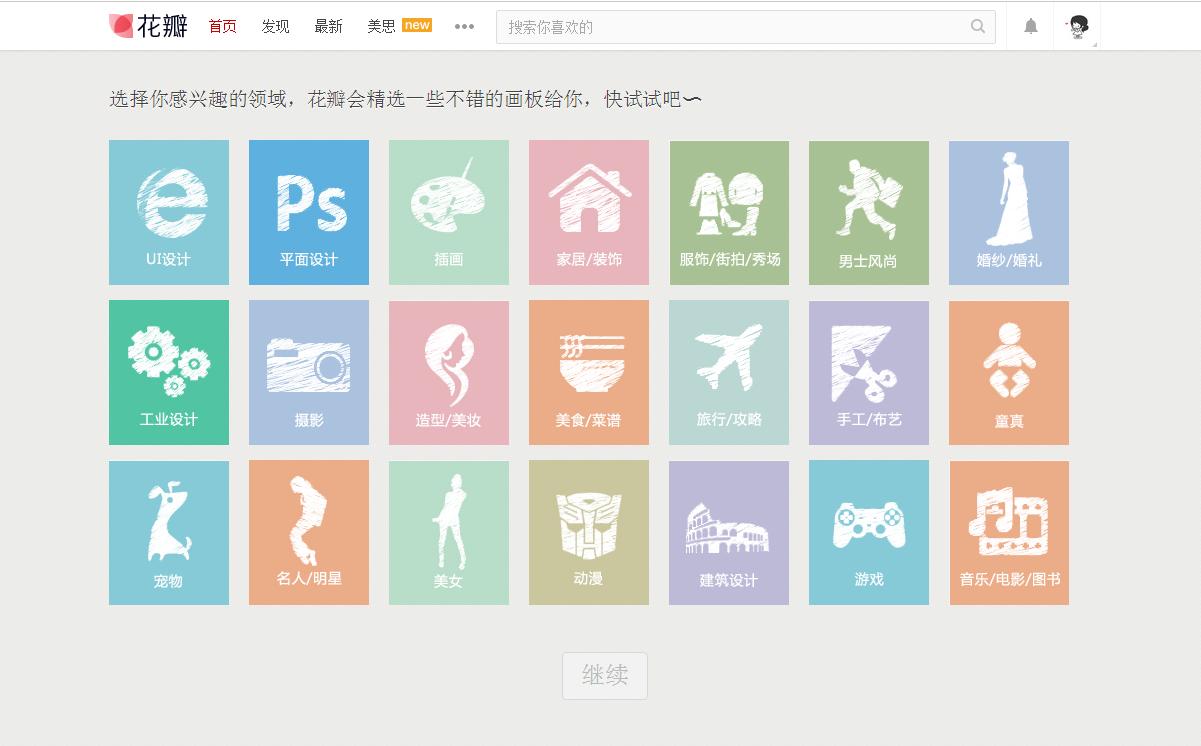1201x746 pixels.
Task: Pick the 游戏 gamepad tile
Action: click(x=868, y=532)
